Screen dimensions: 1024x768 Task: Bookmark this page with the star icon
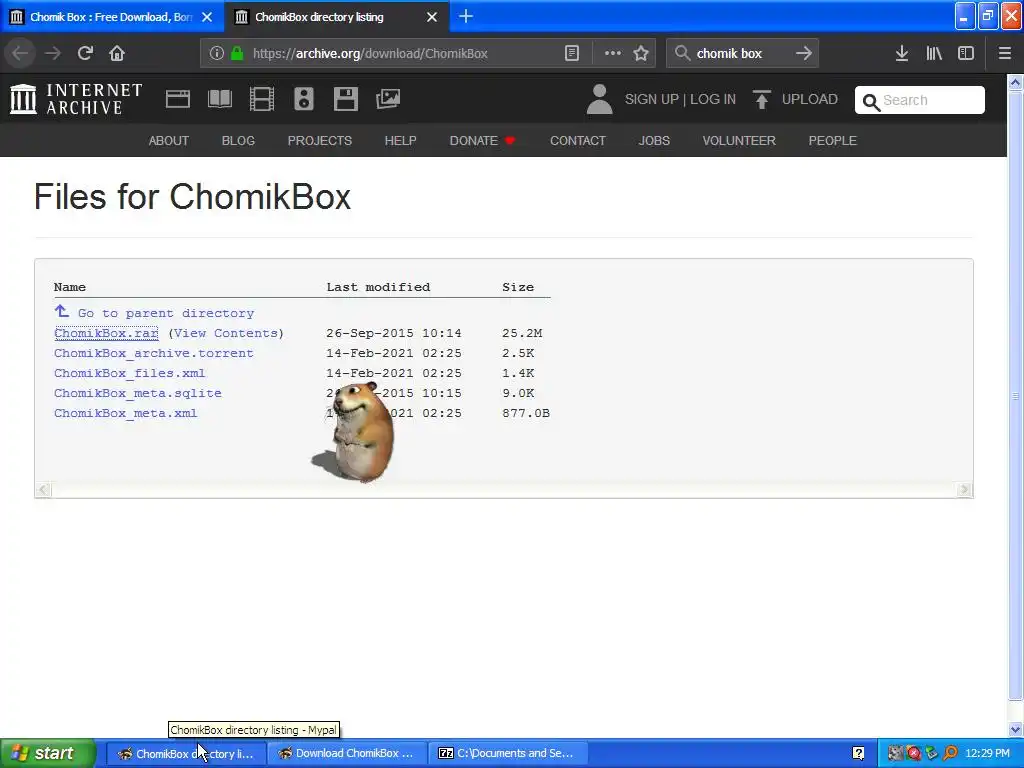[641, 53]
